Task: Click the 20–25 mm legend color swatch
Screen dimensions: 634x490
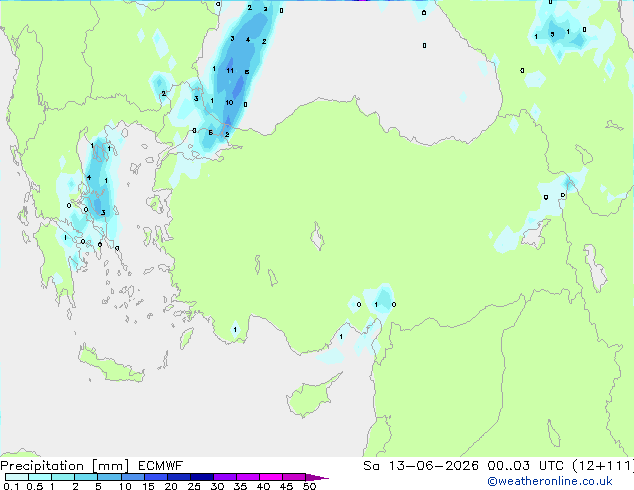Action: 178,477
